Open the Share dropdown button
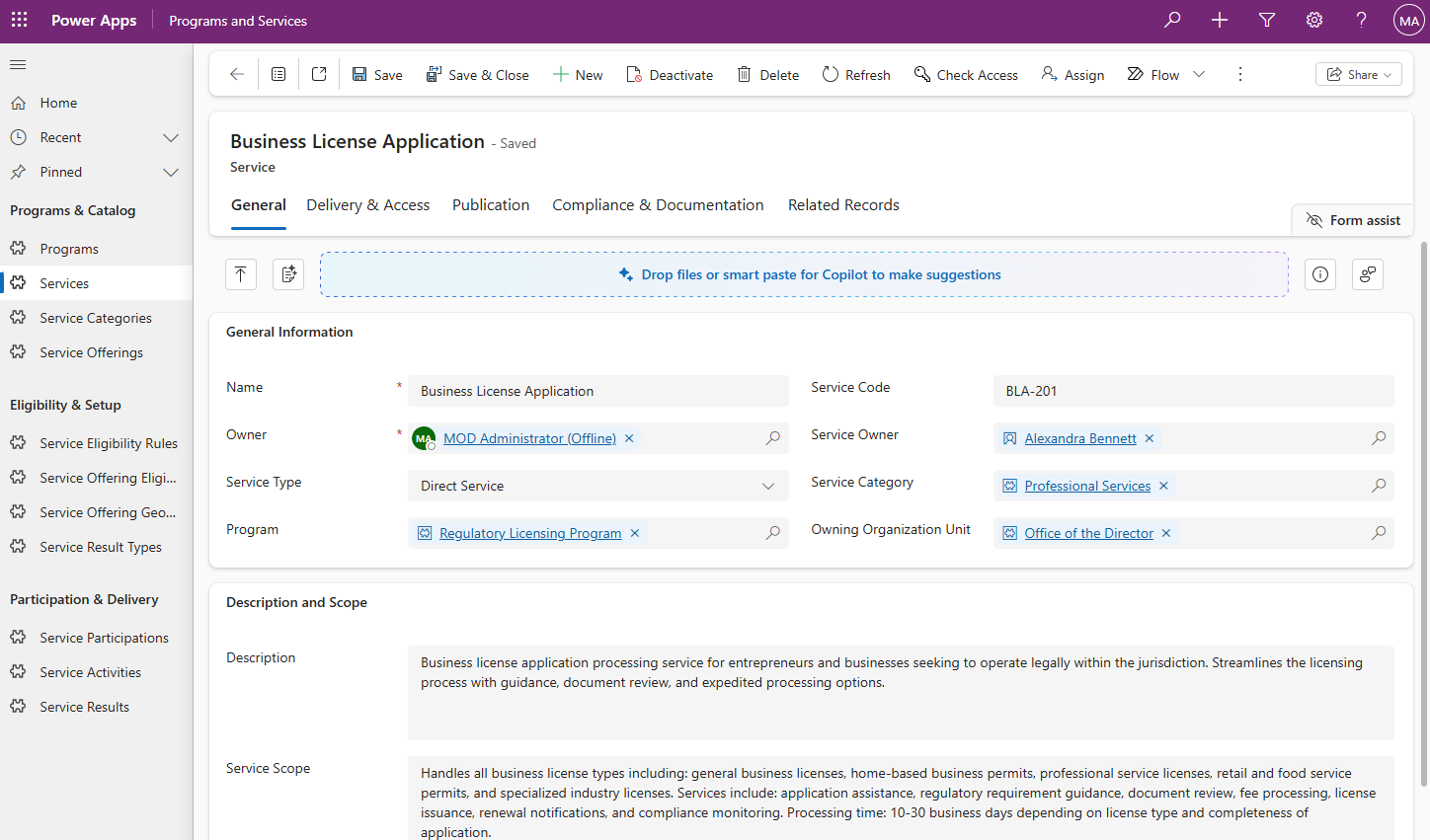1430x840 pixels. point(1359,74)
